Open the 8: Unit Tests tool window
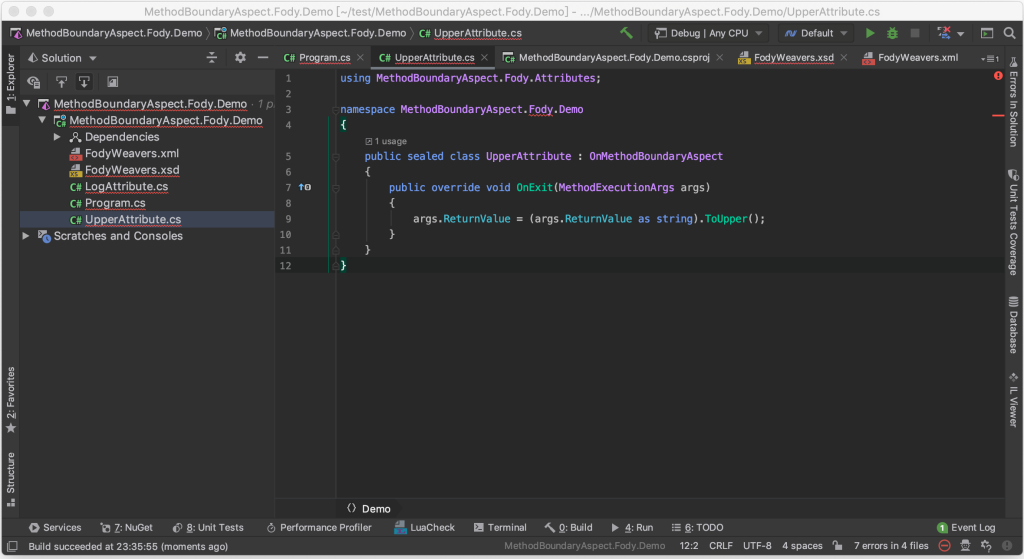The height and width of the screenshot is (559, 1024). (208, 528)
